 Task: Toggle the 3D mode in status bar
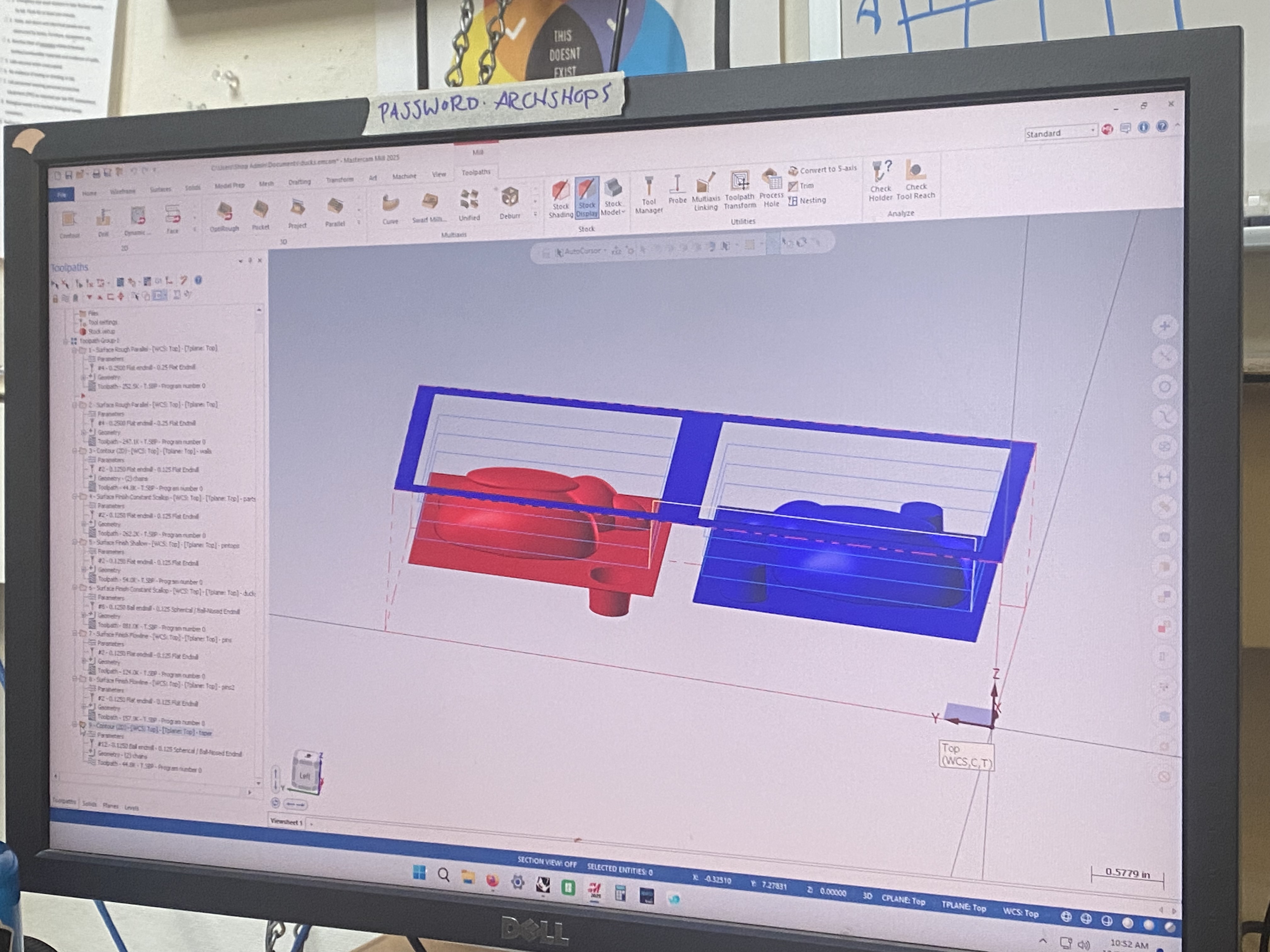click(x=867, y=896)
